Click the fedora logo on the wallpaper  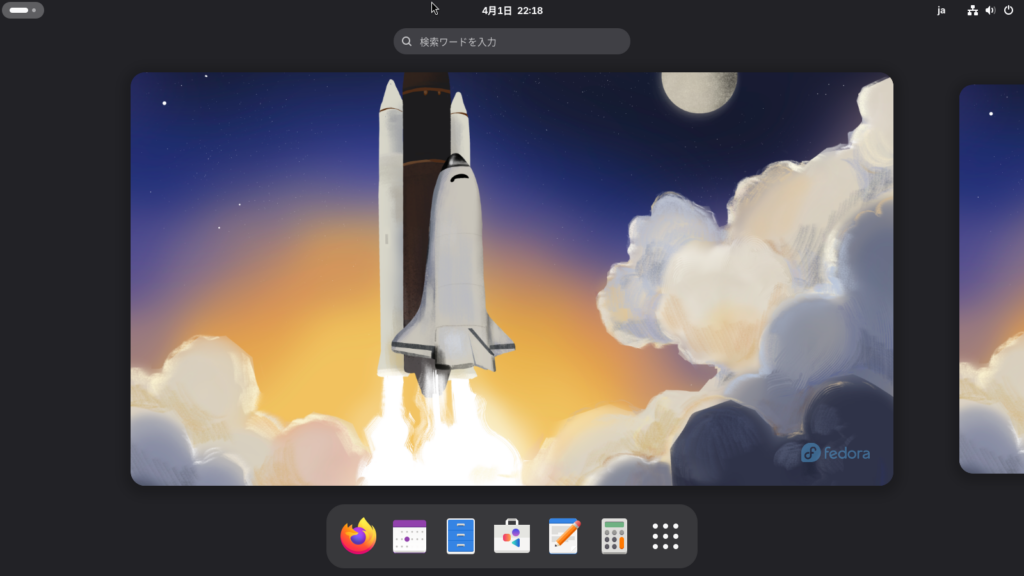[836, 453]
